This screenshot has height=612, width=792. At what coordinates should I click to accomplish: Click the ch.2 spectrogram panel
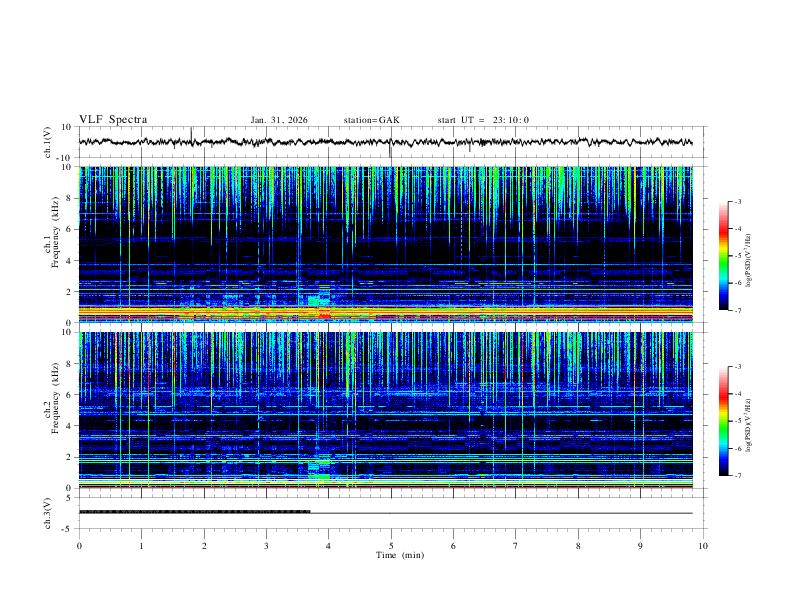click(386, 410)
